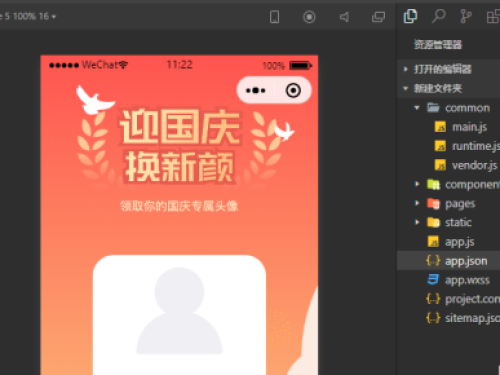
Task: Click the '迎国庆' headline text
Action: coord(180,127)
